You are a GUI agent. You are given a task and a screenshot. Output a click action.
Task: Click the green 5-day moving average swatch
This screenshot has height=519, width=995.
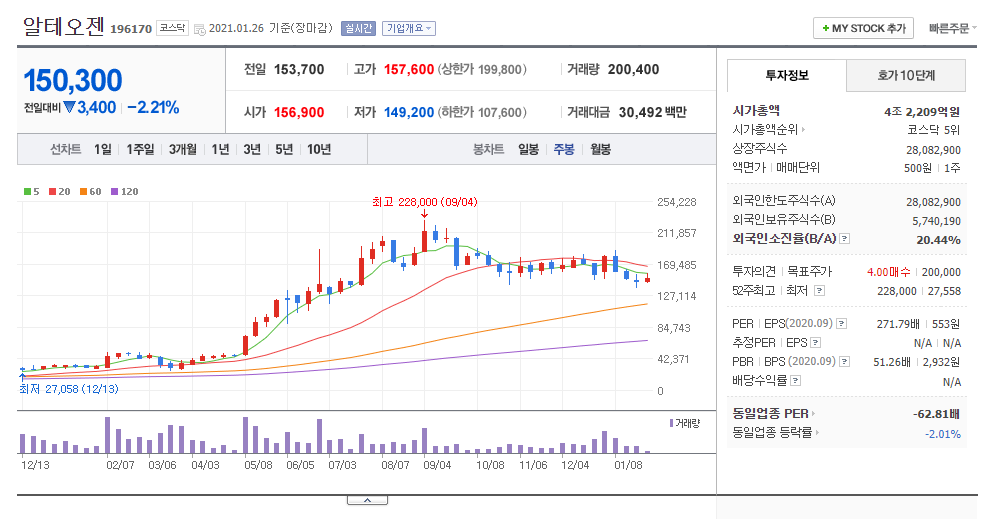click(x=27, y=192)
